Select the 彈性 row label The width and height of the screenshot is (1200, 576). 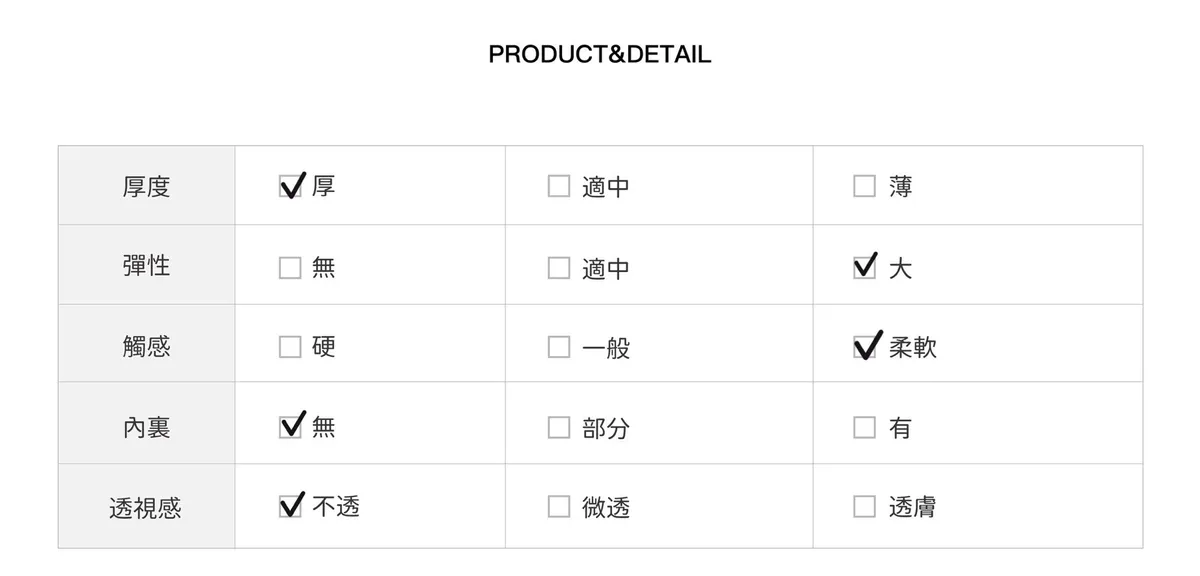click(x=147, y=266)
